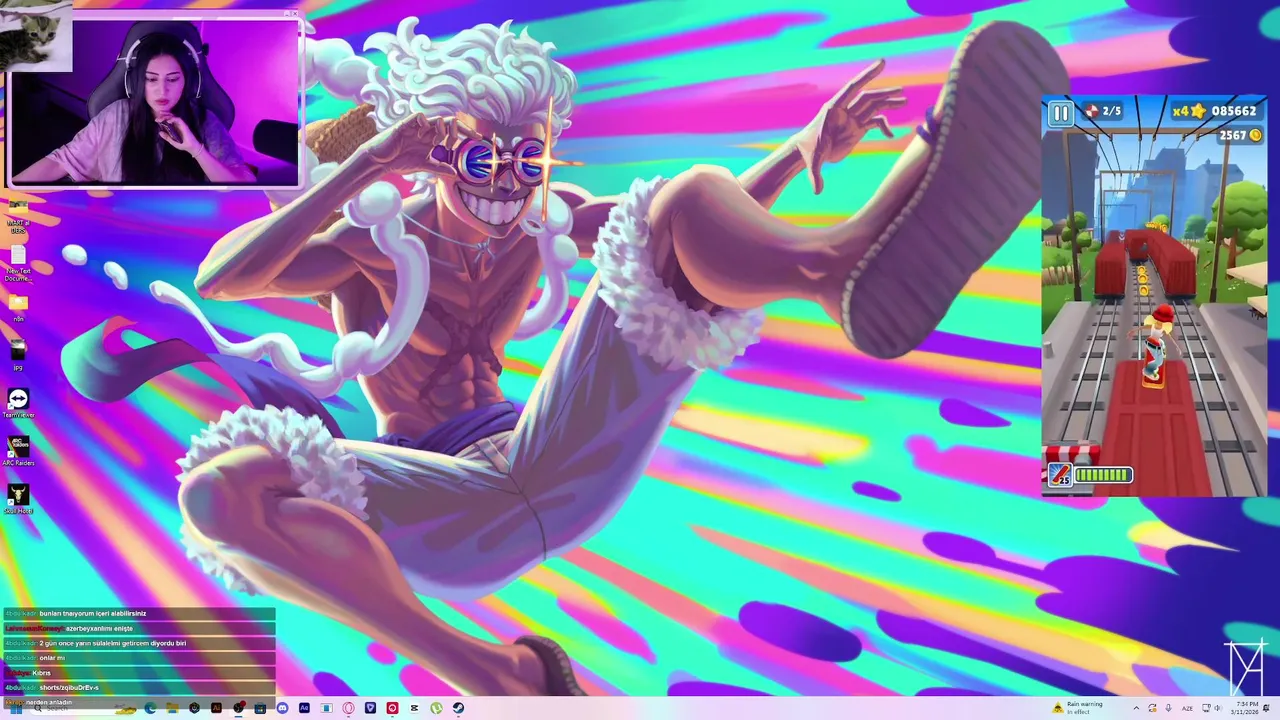The height and width of the screenshot is (720, 1280).
Task: Open the jpg image file on desktop
Action: (x=18, y=355)
